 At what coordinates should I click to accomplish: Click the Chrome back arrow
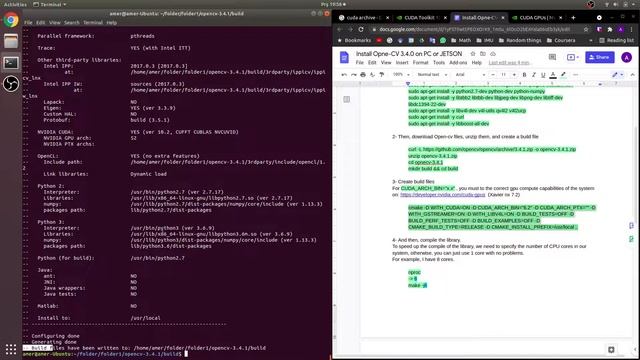(340, 29)
